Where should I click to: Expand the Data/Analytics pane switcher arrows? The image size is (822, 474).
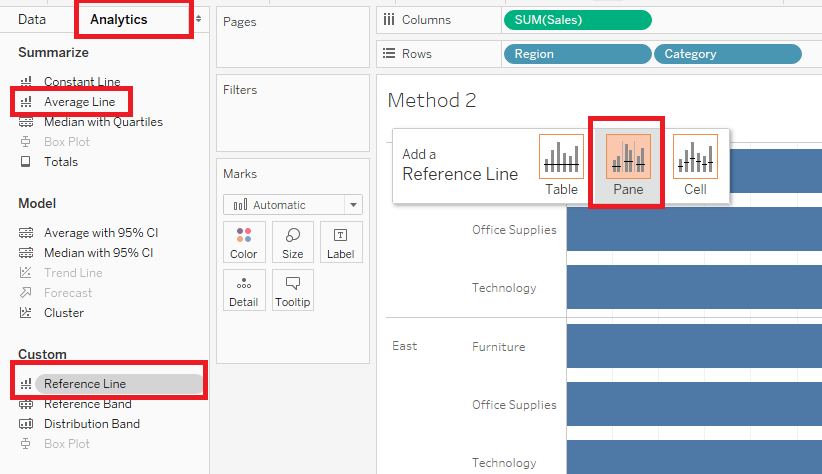tap(198, 19)
